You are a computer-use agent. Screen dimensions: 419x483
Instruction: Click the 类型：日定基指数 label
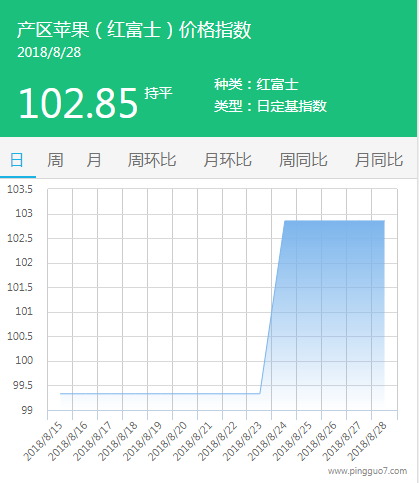(x=270, y=106)
